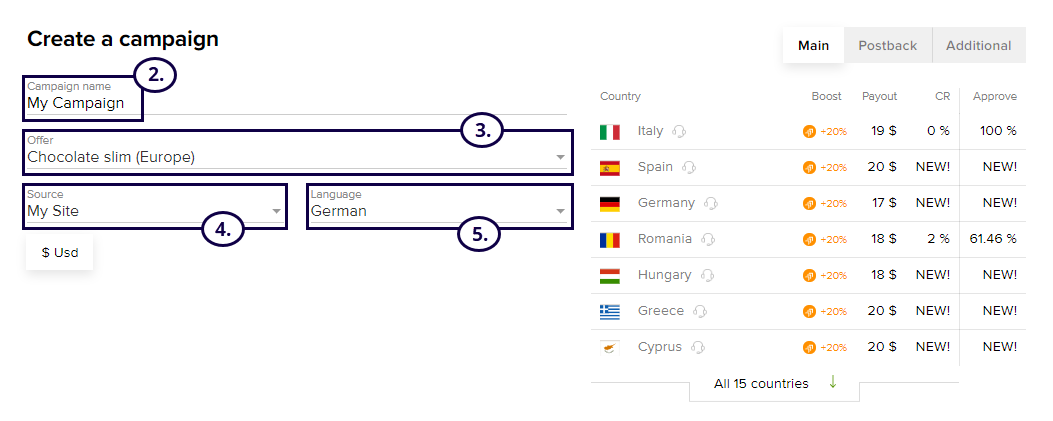Expand the Source dropdown arrow
Viewport: 1053px width, 421px height.
276,211
